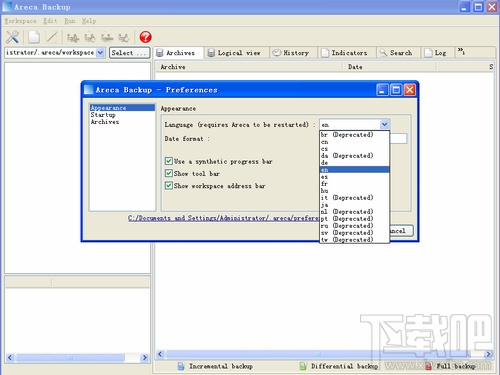
Task: Choose 'br (Deprecated)' in language list
Action: point(354,135)
